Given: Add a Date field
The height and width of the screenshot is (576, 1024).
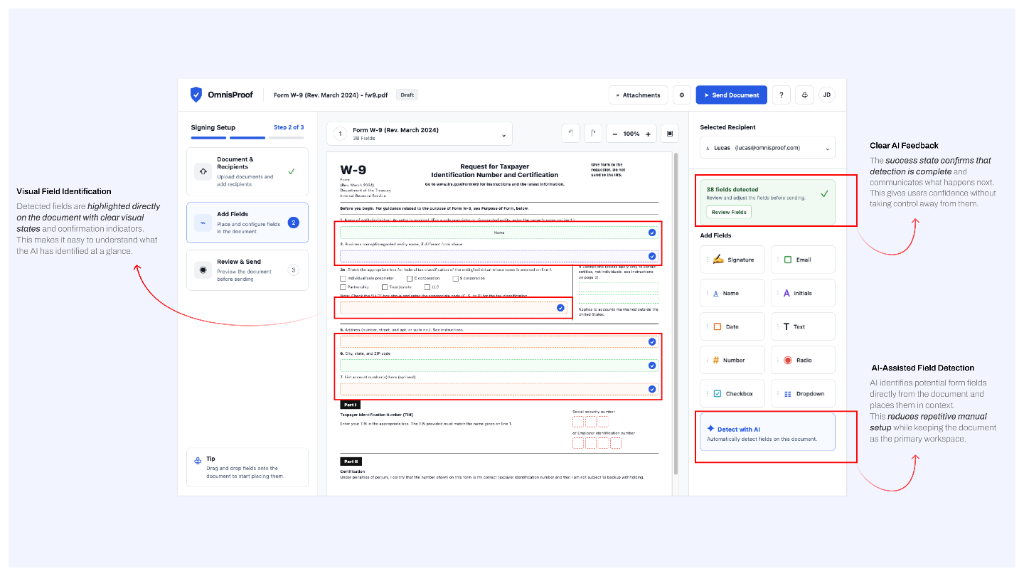Looking at the screenshot, I should pyautogui.click(x=733, y=327).
